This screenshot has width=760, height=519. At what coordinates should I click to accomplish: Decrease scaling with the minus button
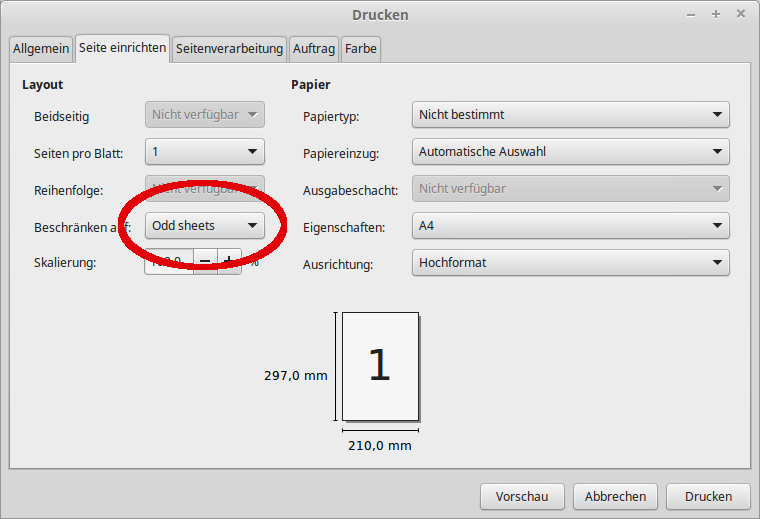point(205,262)
